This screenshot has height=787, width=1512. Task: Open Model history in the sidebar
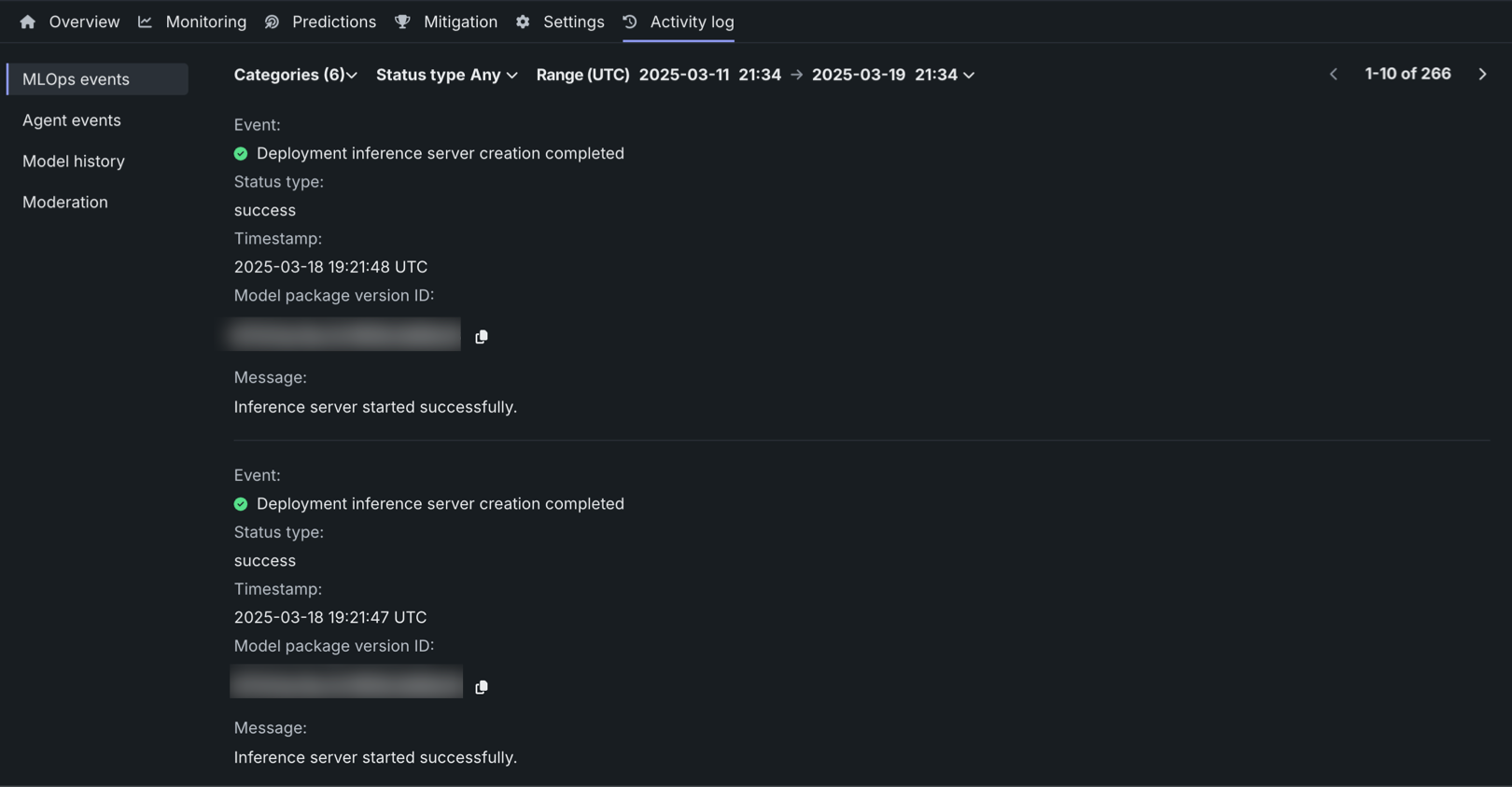74,162
